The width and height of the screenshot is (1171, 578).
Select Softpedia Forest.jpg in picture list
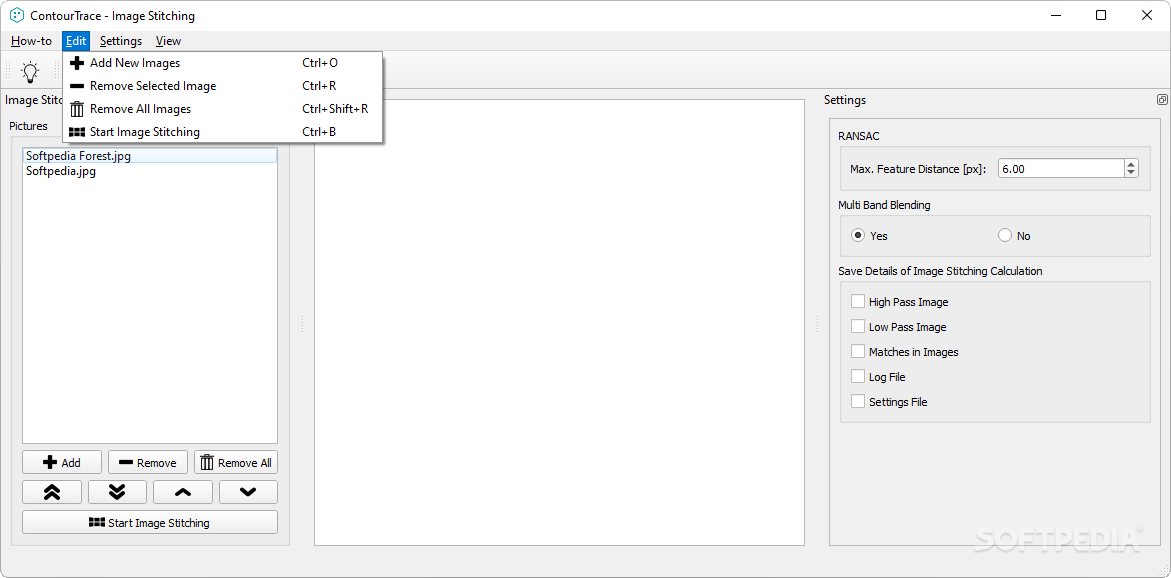pyautogui.click(x=150, y=156)
